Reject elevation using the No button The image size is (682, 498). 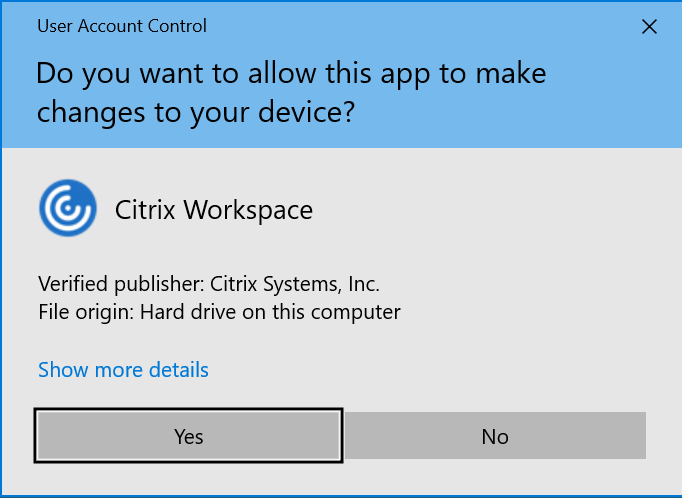495,436
